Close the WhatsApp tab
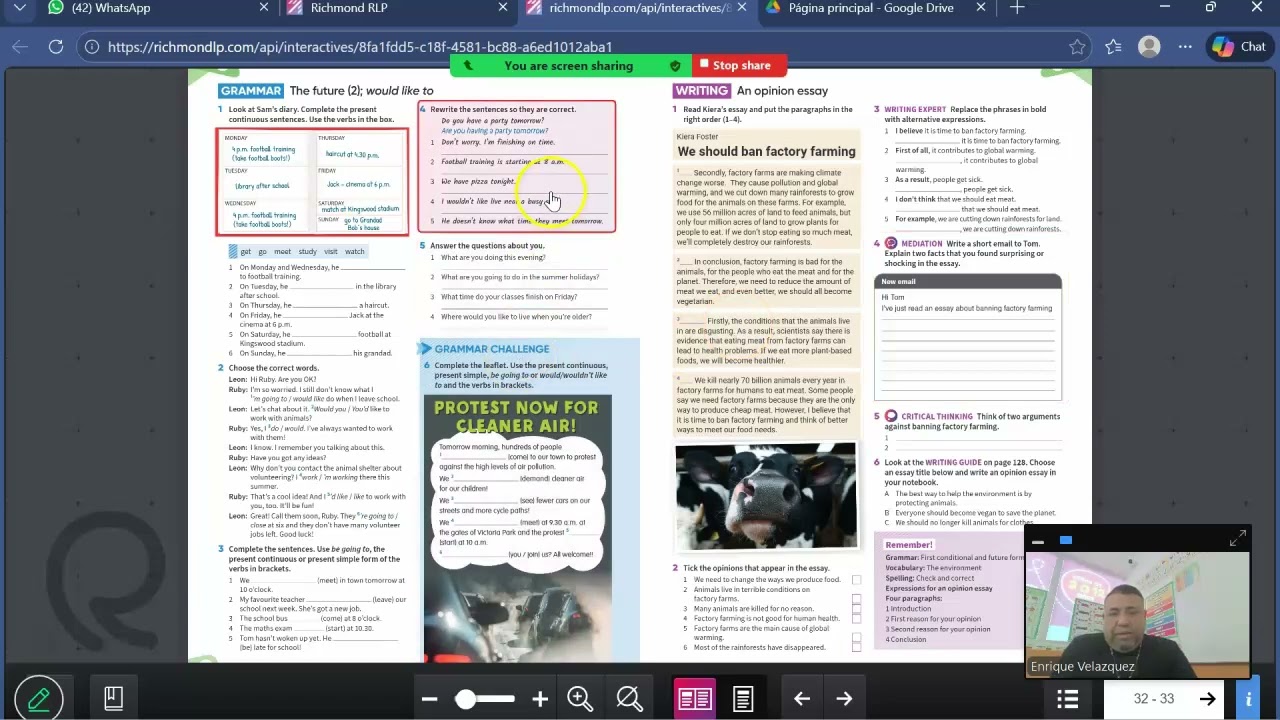1280x720 pixels. click(264, 8)
